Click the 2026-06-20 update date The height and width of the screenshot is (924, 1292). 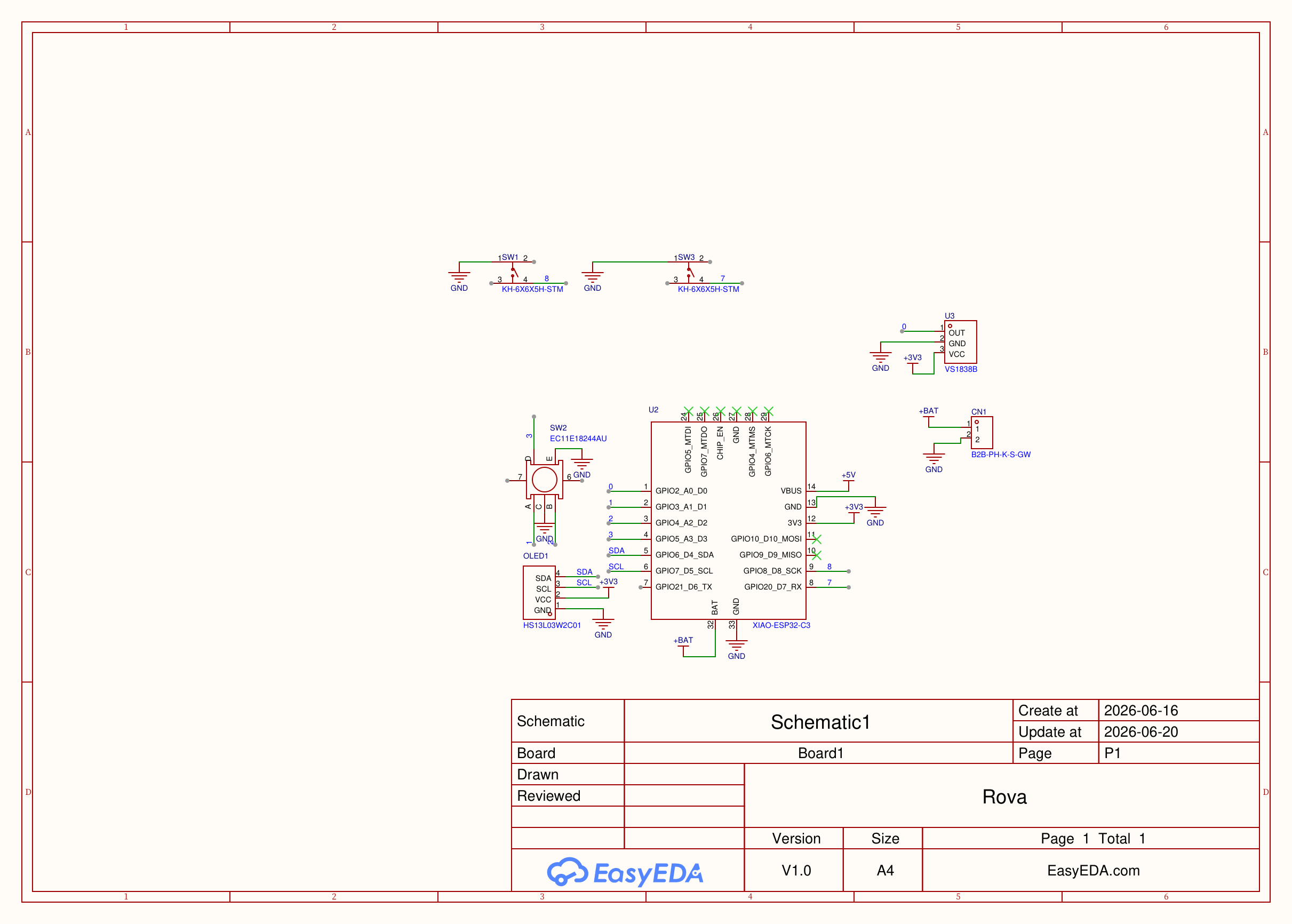coord(1141,732)
